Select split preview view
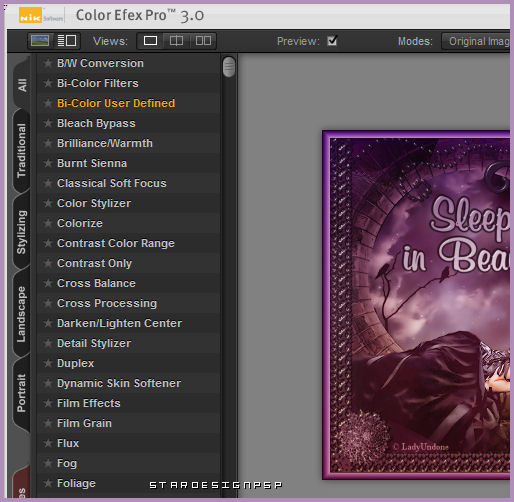The width and height of the screenshot is (514, 502). click(176, 41)
